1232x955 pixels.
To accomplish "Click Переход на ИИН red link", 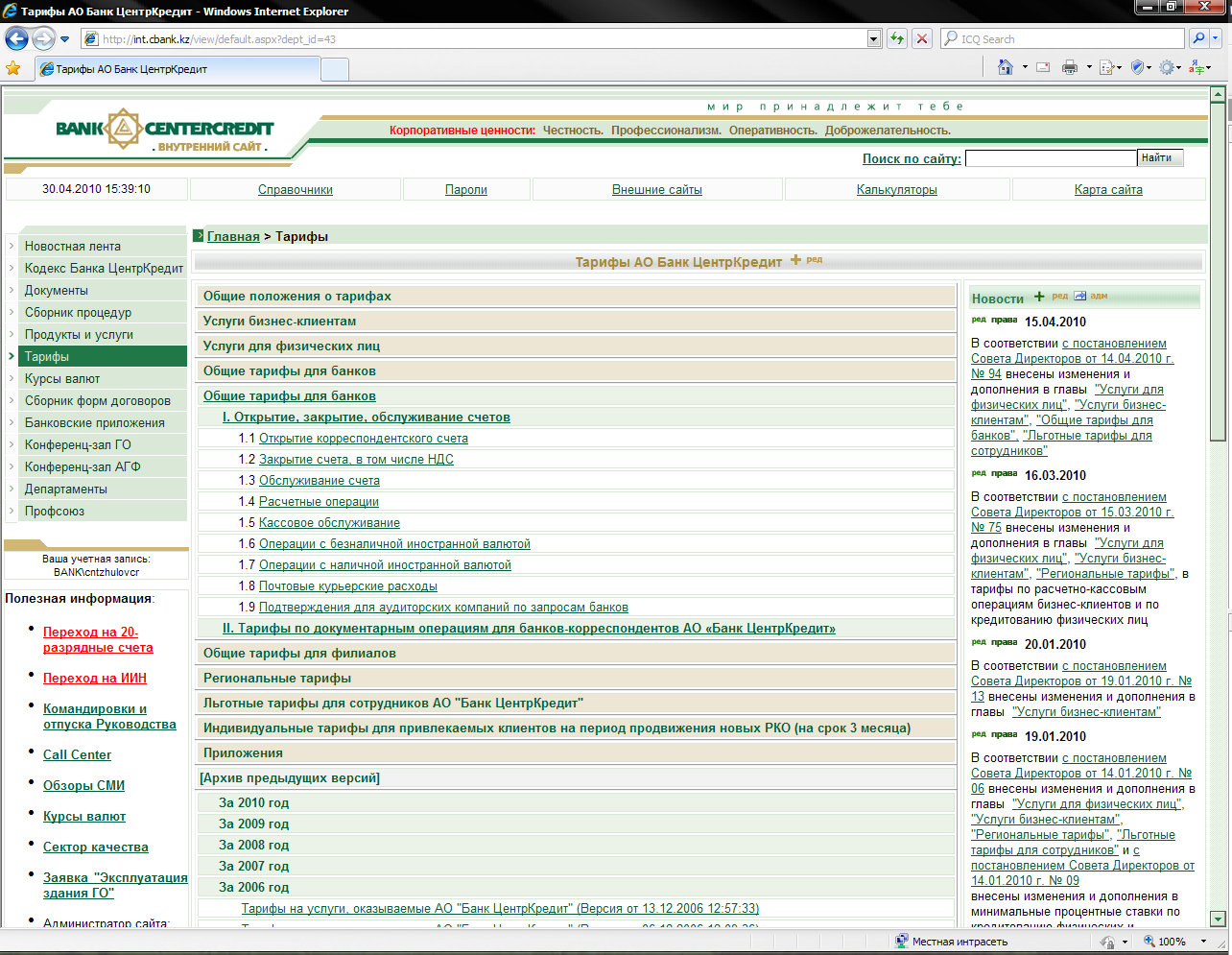I will pos(95,678).
